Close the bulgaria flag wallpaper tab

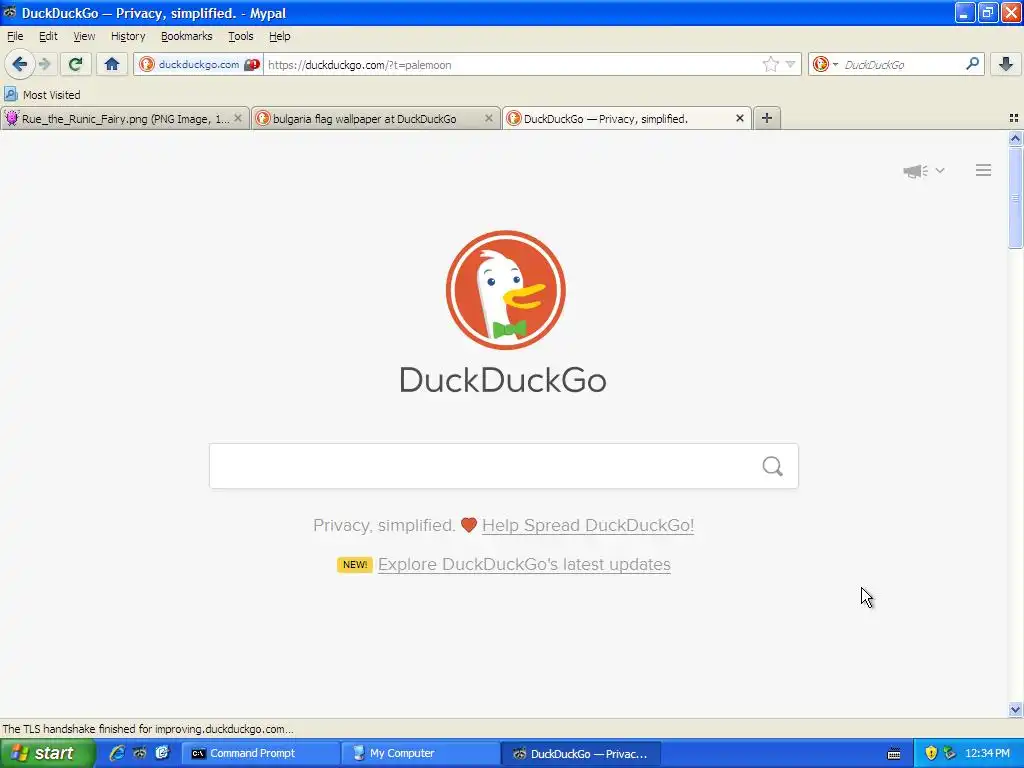tap(488, 118)
